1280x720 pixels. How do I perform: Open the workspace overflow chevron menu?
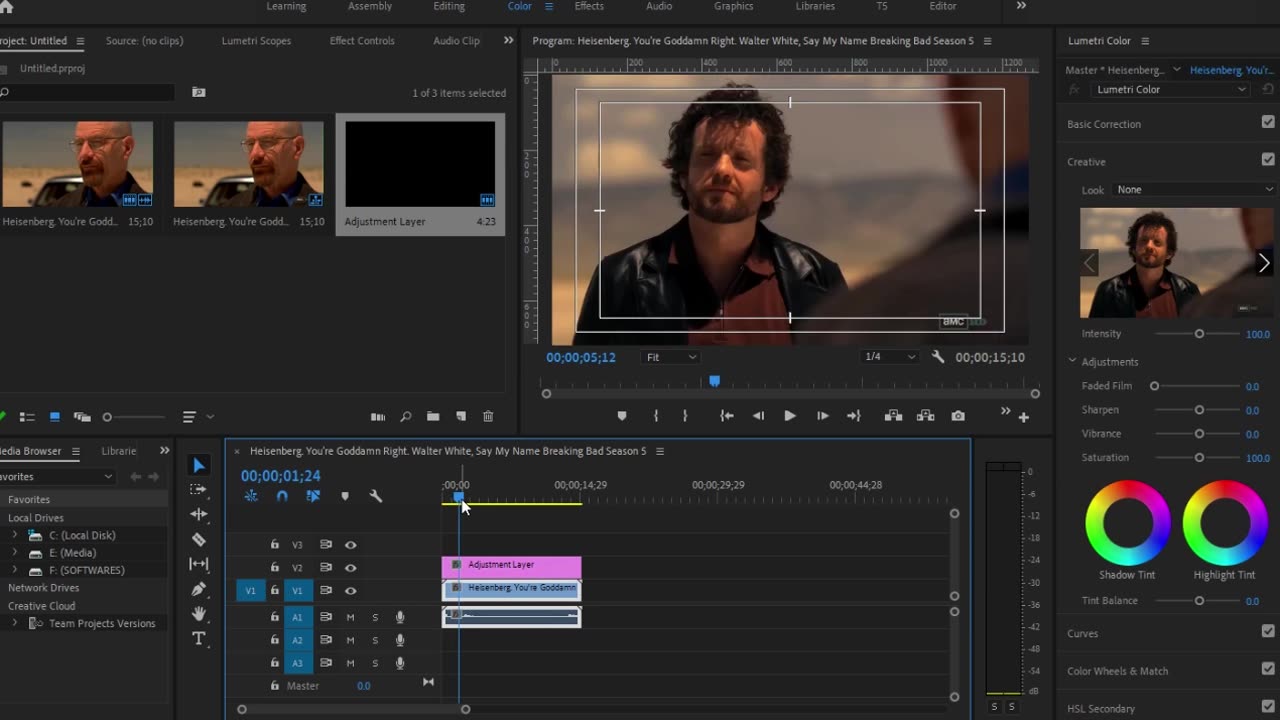tap(1021, 6)
